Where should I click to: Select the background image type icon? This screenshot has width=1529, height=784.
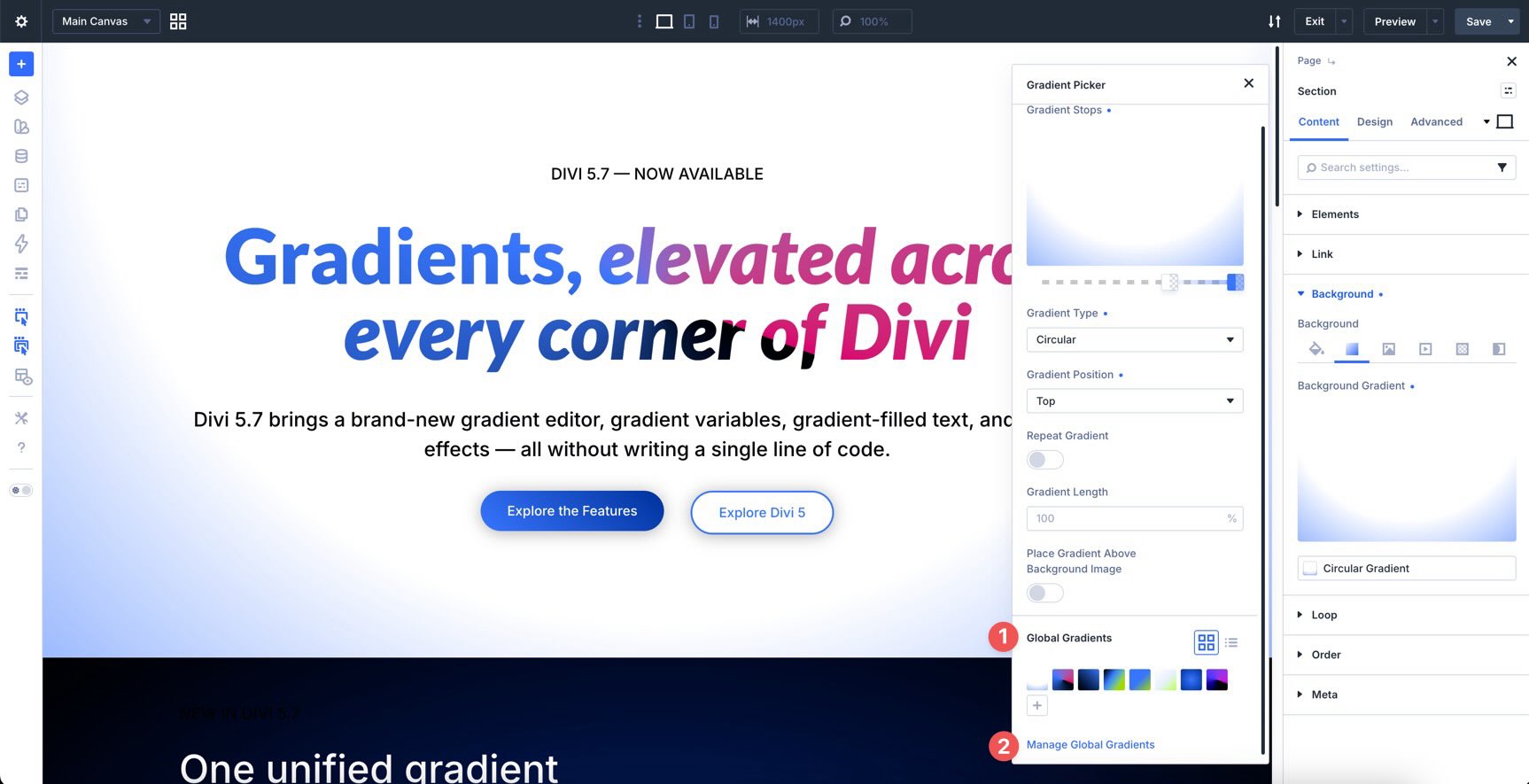(1389, 349)
